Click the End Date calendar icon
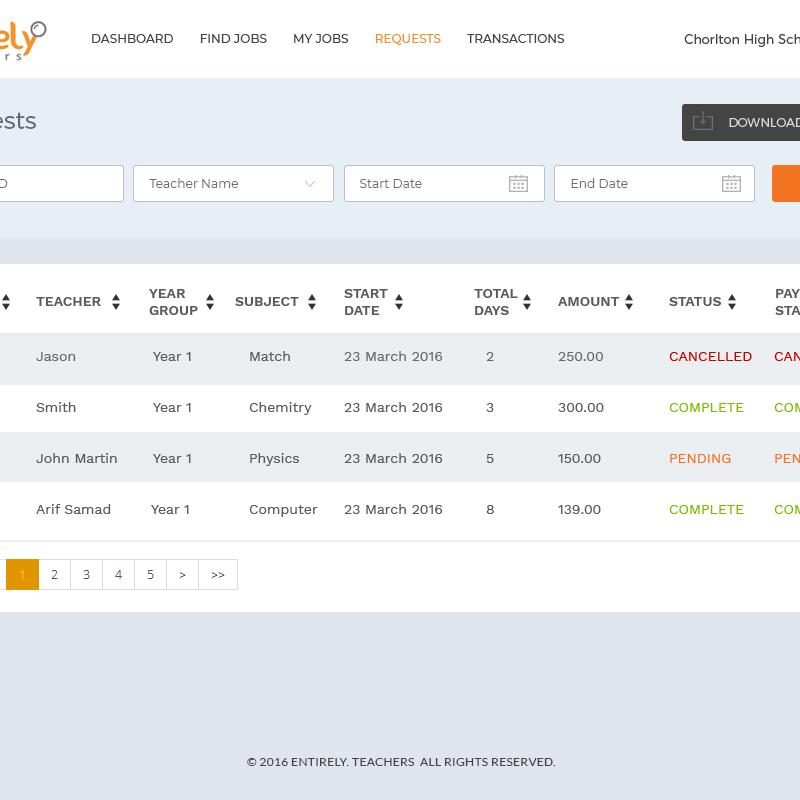The height and width of the screenshot is (800, 800). point(731,184)
